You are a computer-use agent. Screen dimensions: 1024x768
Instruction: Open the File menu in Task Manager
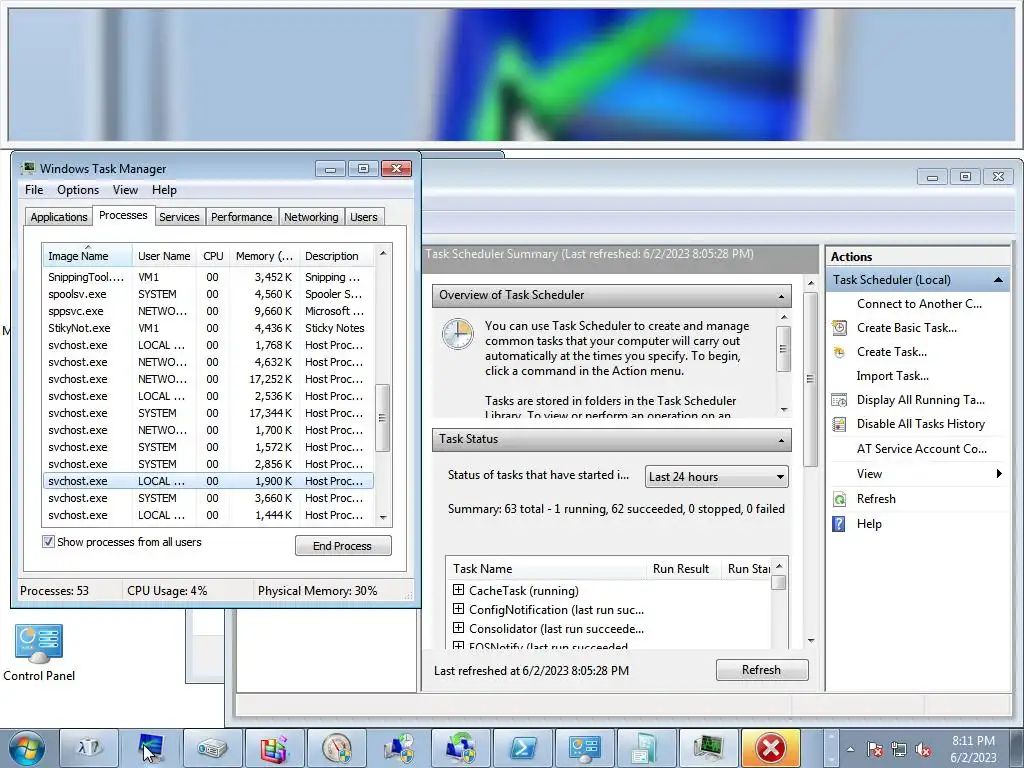tap(34, 190)
